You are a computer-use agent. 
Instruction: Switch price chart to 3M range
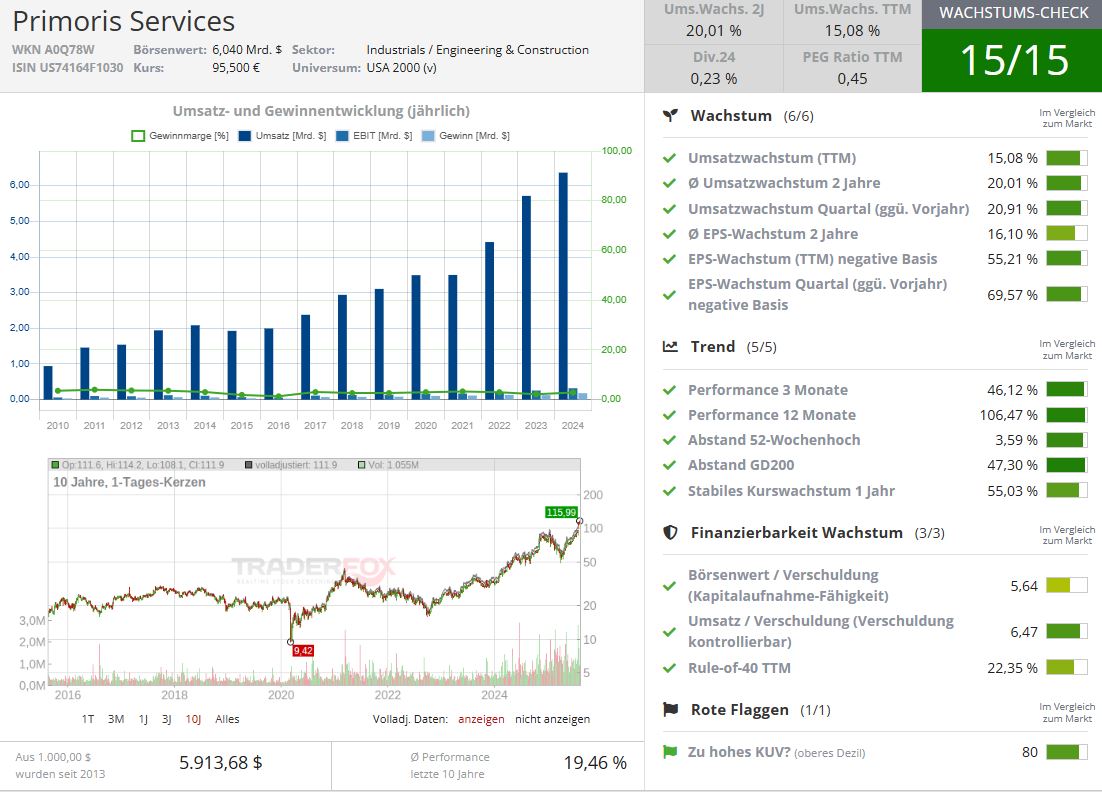coord(116,720)
